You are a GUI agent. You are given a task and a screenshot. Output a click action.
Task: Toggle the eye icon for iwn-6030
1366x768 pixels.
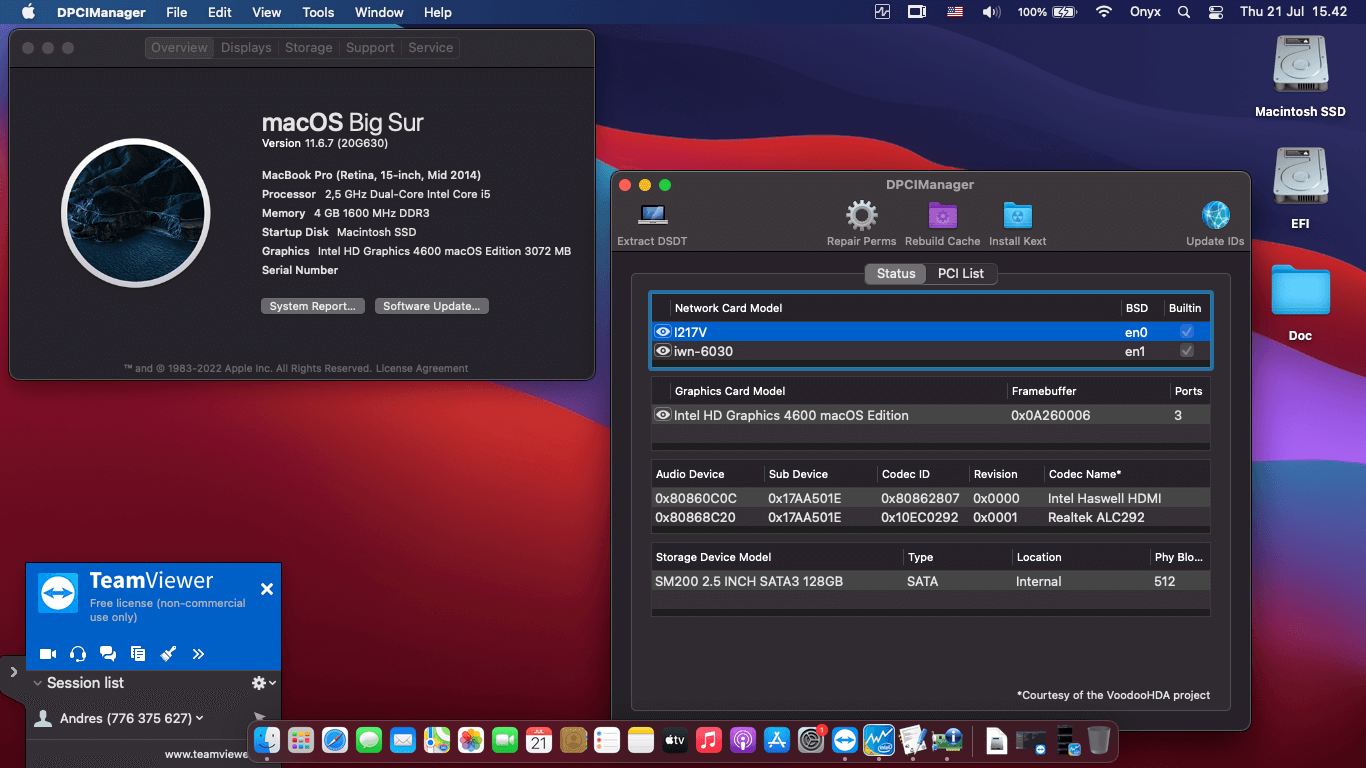[x=662, y=351]
